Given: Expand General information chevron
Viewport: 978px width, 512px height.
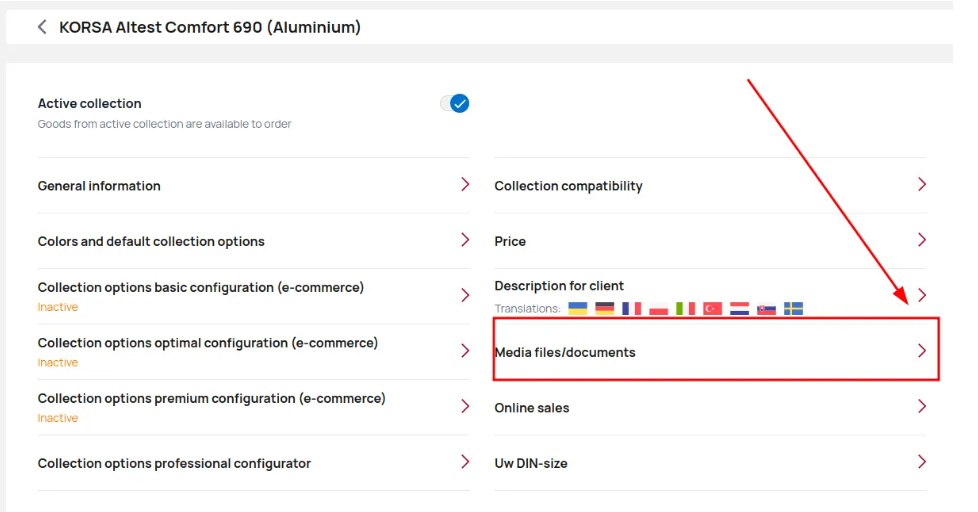Looking at the screenshot, I should pyautogui.click(x=465, y=185).
